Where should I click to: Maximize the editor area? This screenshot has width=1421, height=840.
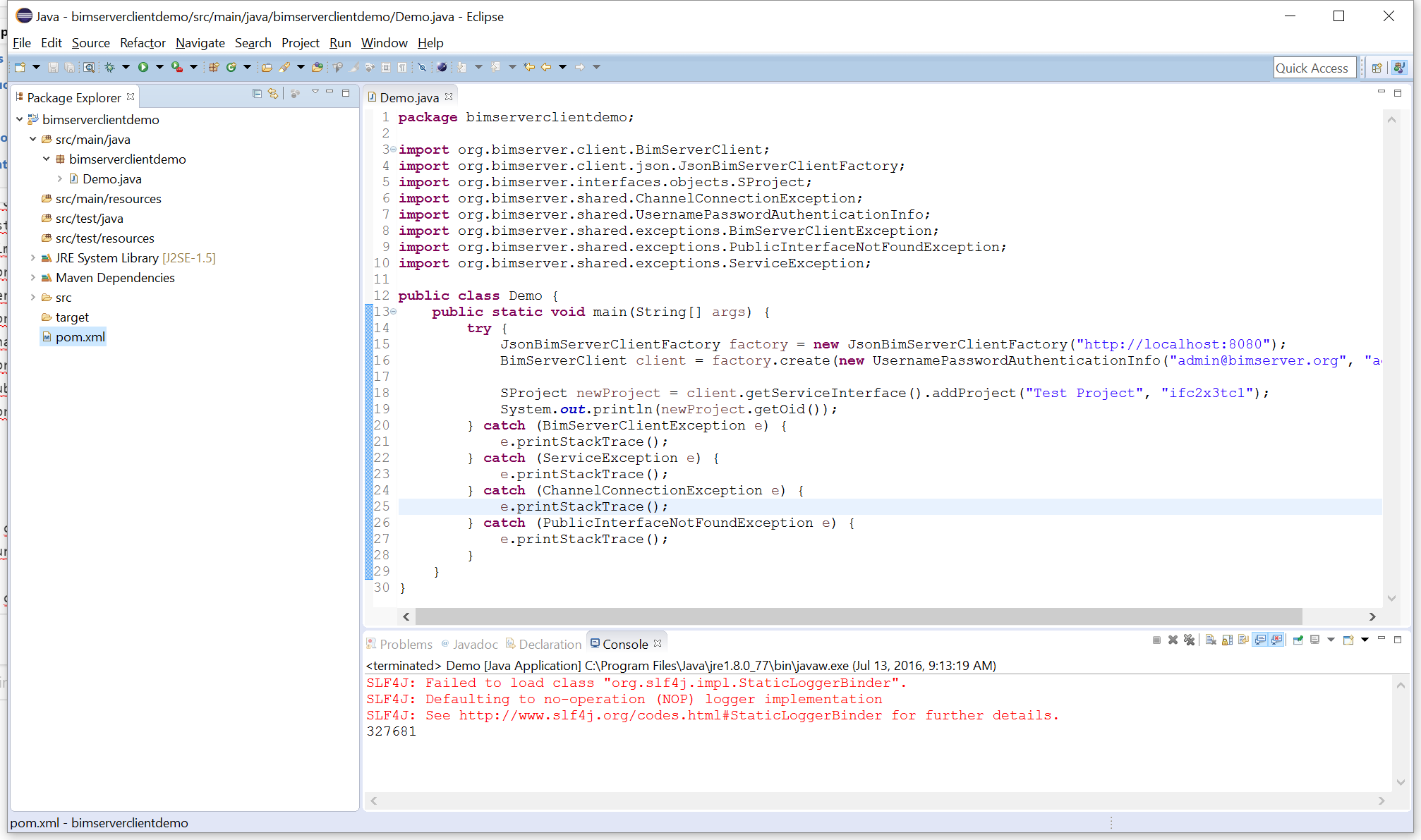pyautogui.click(x=1398, y=92)
